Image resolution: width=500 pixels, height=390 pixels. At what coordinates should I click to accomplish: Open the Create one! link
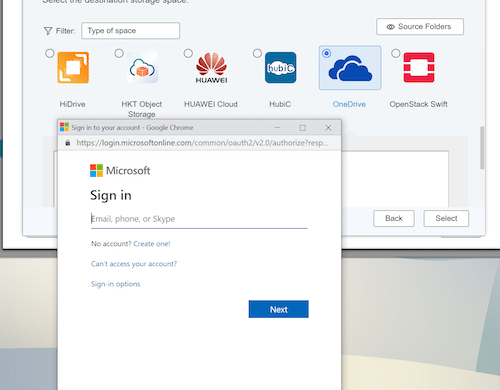(152, 244)
